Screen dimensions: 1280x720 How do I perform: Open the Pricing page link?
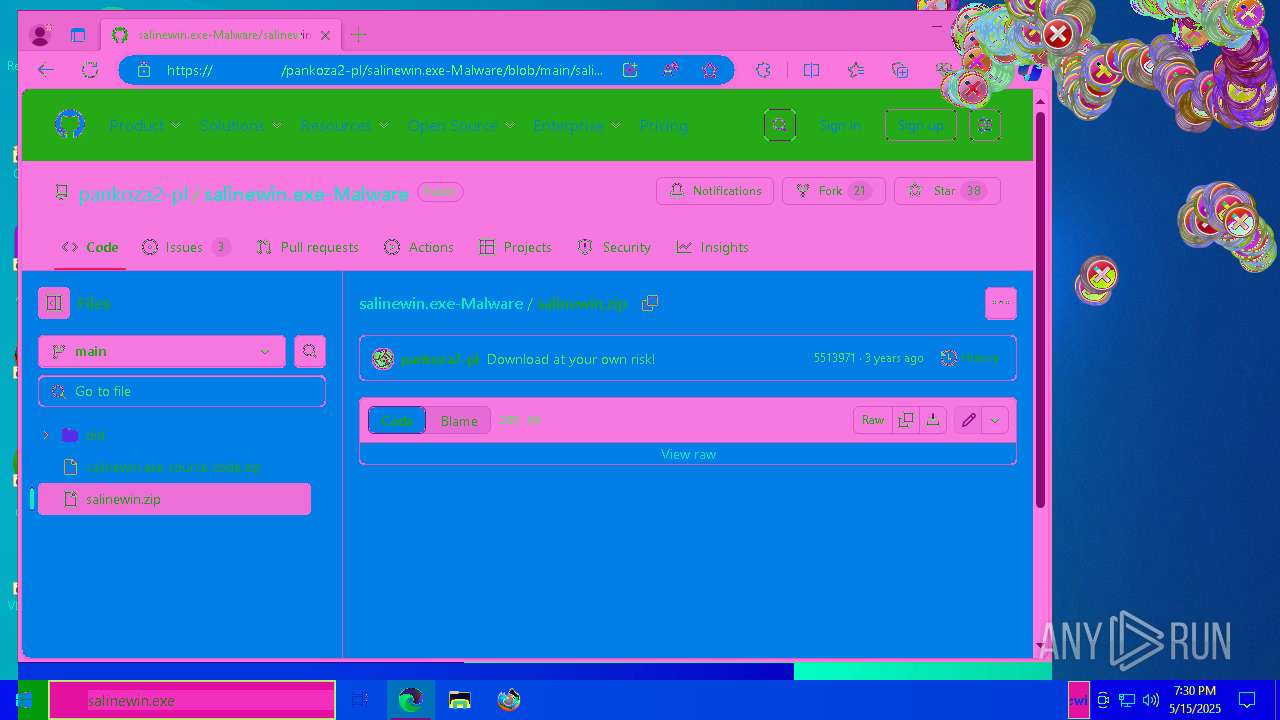663,125
